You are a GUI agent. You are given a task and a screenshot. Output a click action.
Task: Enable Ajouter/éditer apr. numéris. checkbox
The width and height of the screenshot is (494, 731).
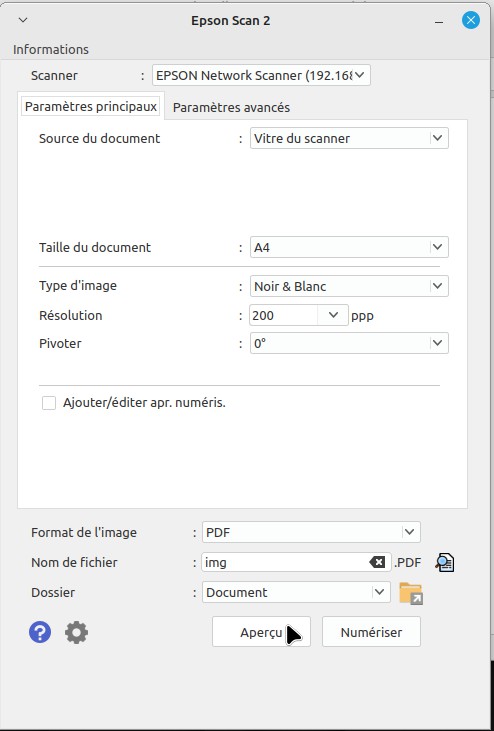pyautogui.click(x=49, y=403)
